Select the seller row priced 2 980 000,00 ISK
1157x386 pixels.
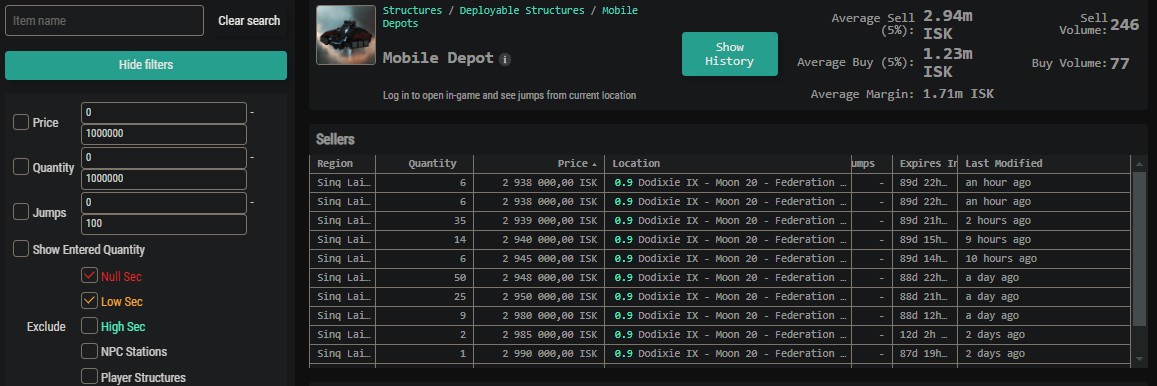(x=719, y=316)
